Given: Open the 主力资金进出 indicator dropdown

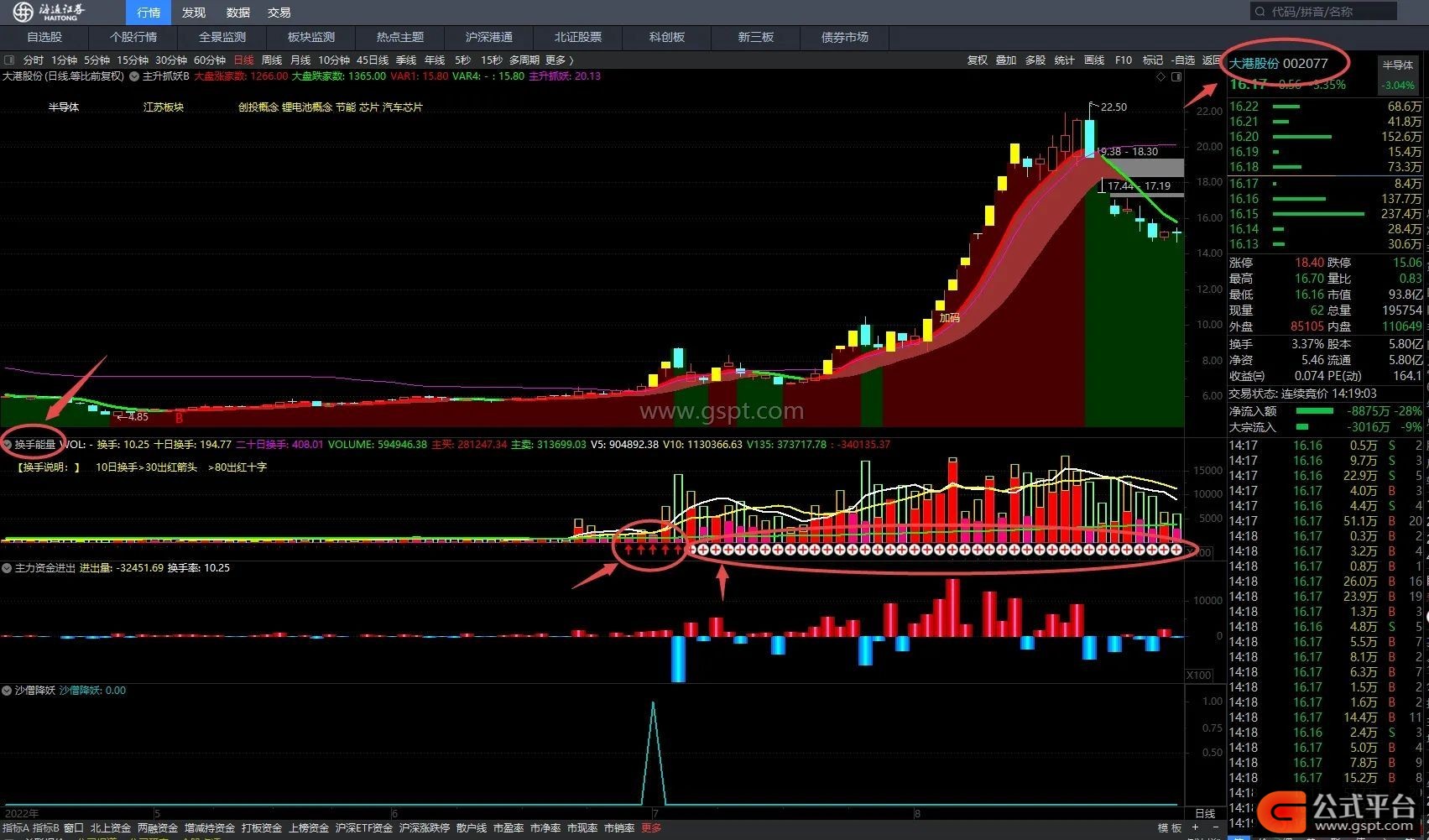Looking at the screenshot, I should tap(7, 568).
